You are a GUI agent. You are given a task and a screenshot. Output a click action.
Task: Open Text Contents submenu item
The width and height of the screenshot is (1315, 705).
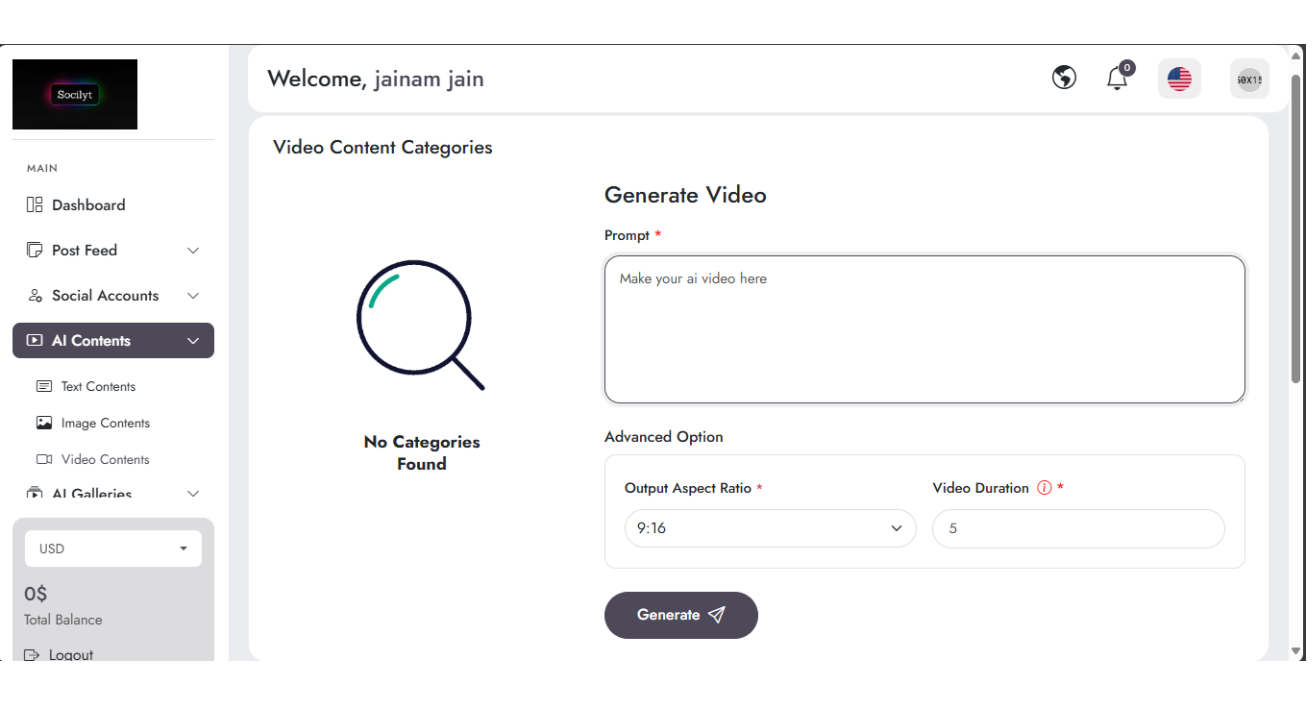(98, 387)
